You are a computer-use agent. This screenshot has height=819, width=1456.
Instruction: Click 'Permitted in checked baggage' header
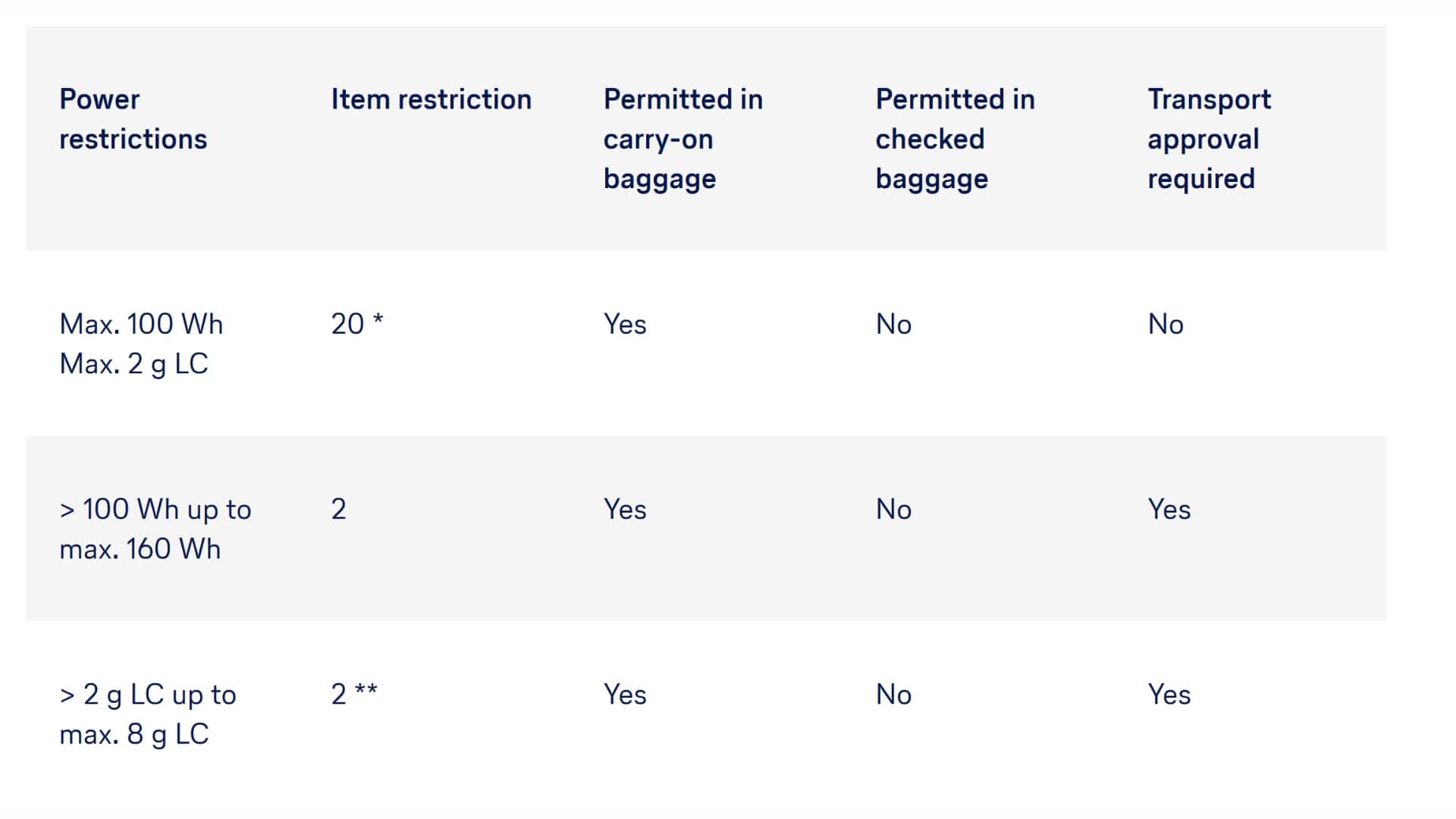954,139
